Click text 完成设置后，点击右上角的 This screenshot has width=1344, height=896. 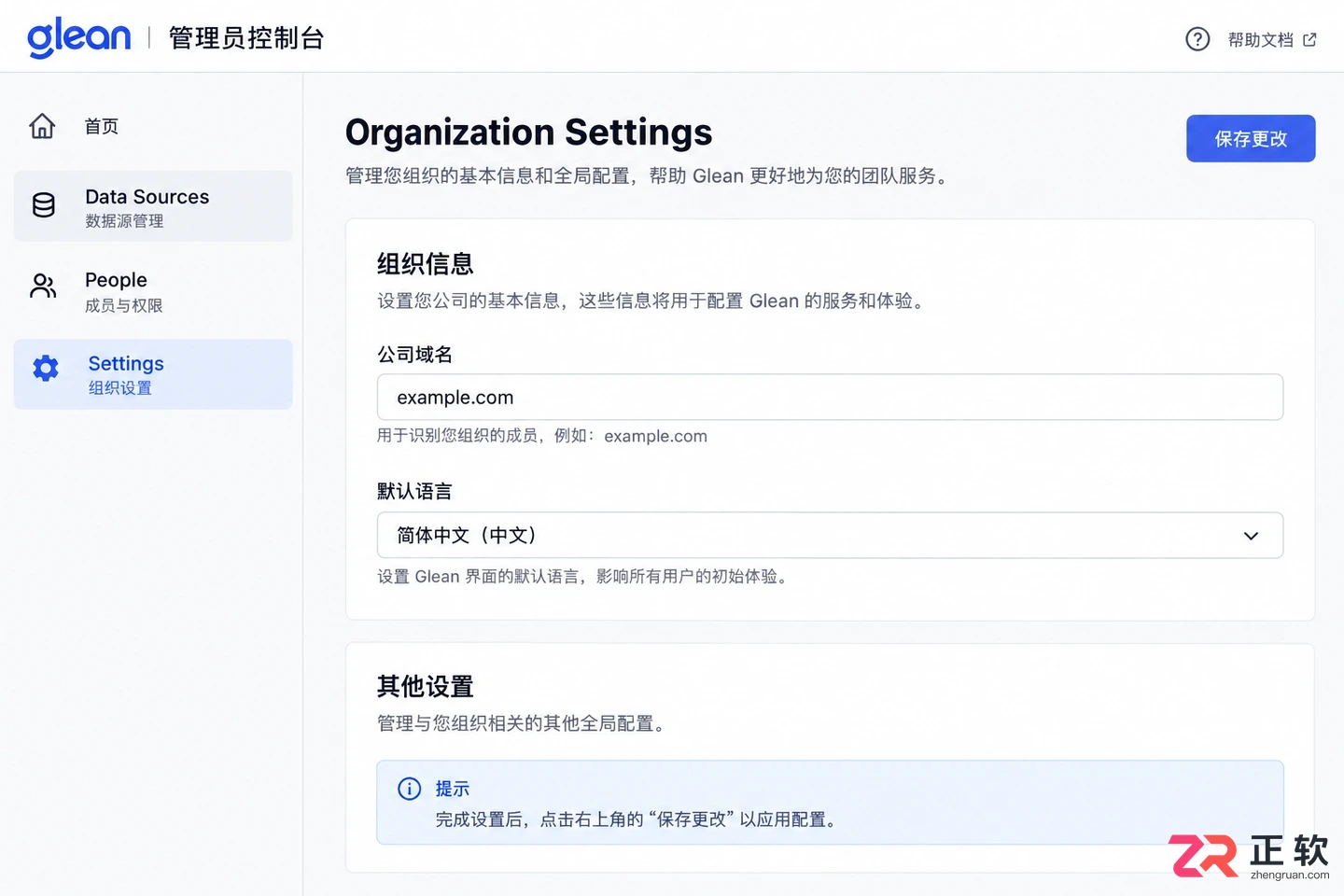[539, 819]
